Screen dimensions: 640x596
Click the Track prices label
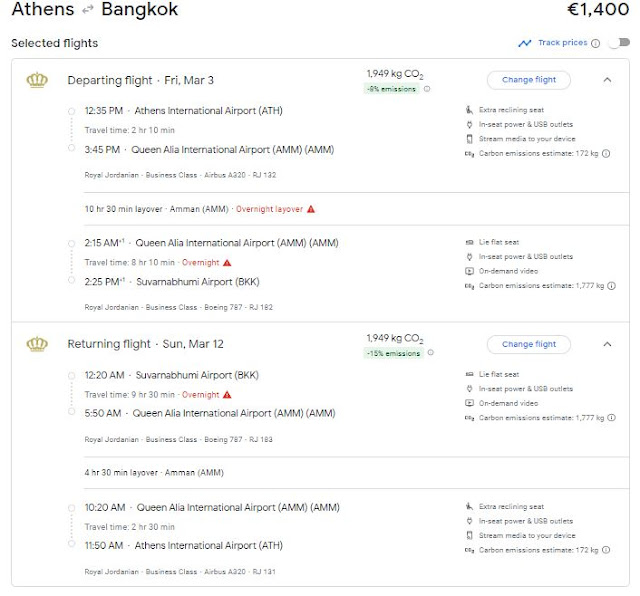click(563, 43)
